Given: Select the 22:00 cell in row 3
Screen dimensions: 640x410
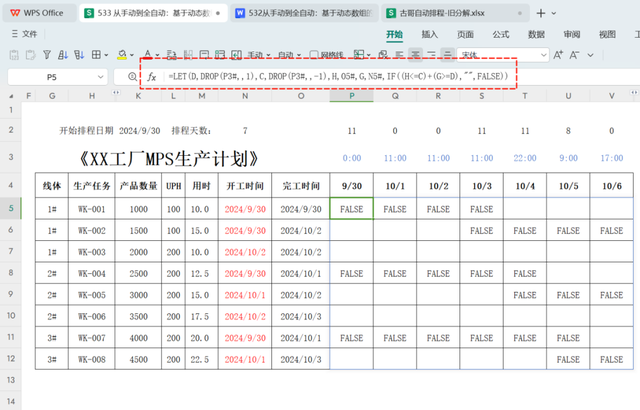Looking at the screenshot, I should point(525,158).
